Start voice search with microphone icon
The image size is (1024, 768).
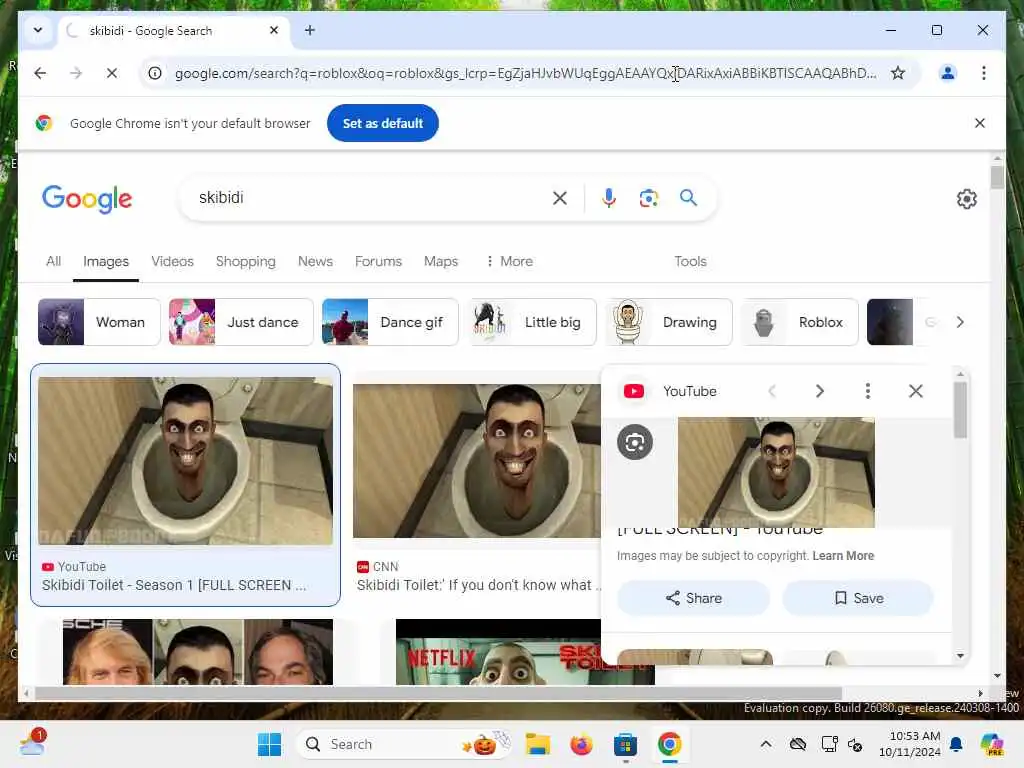pyautogui.click(x=609, y=198)
